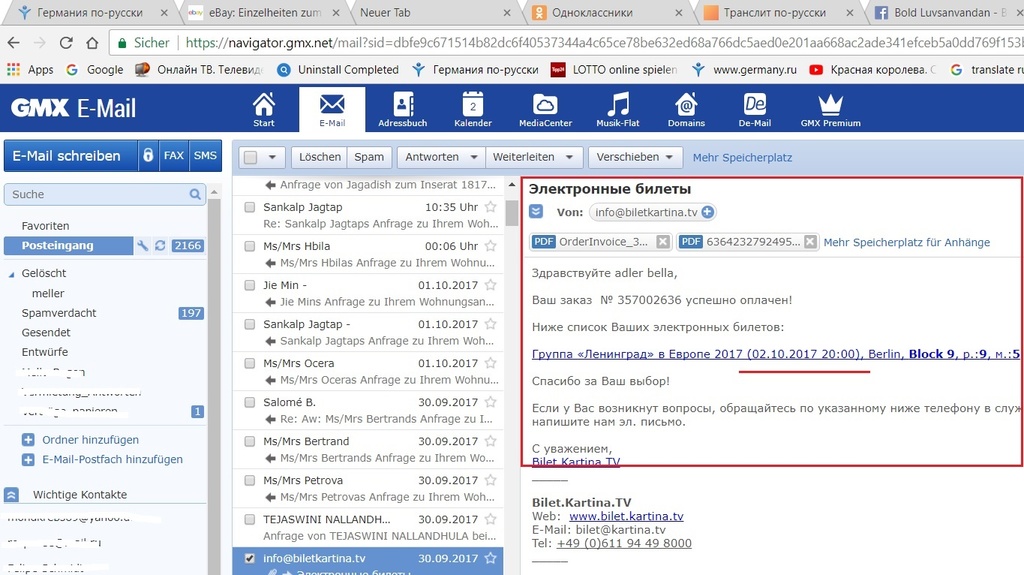Open the Weiterleiten dropdown

(x=533, y=157)
